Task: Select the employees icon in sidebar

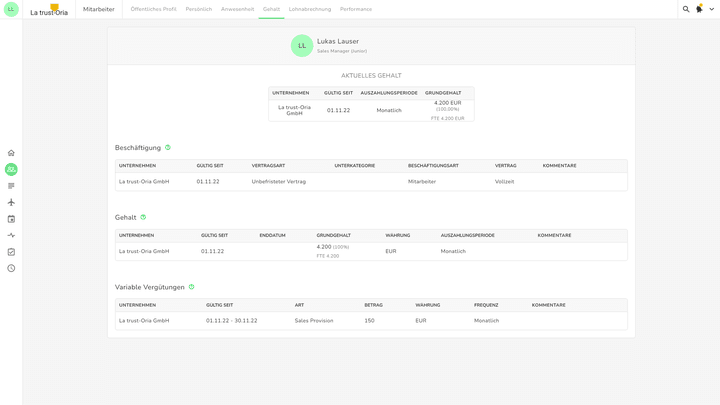Action: (11, 169)
